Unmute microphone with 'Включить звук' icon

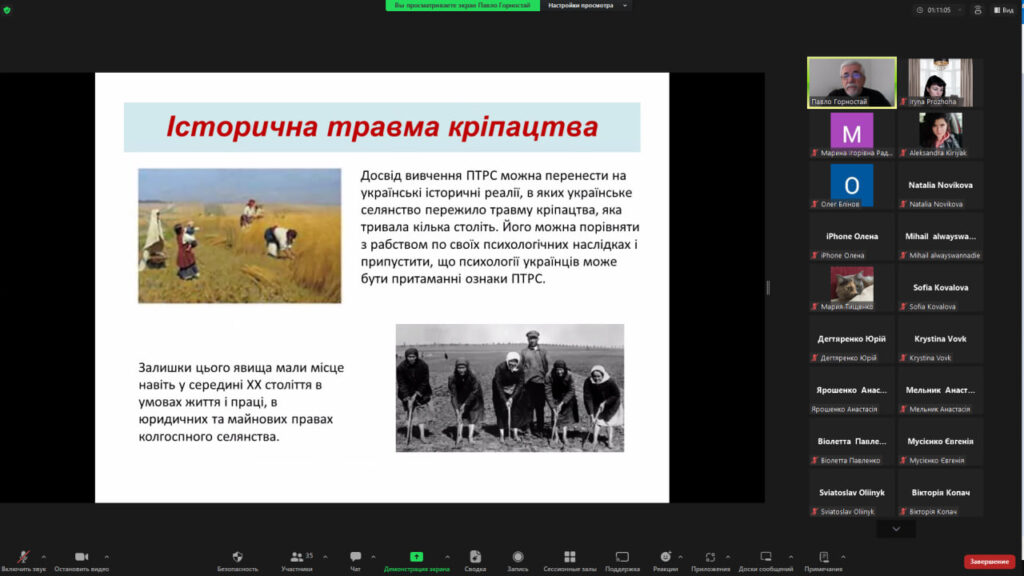22,557
